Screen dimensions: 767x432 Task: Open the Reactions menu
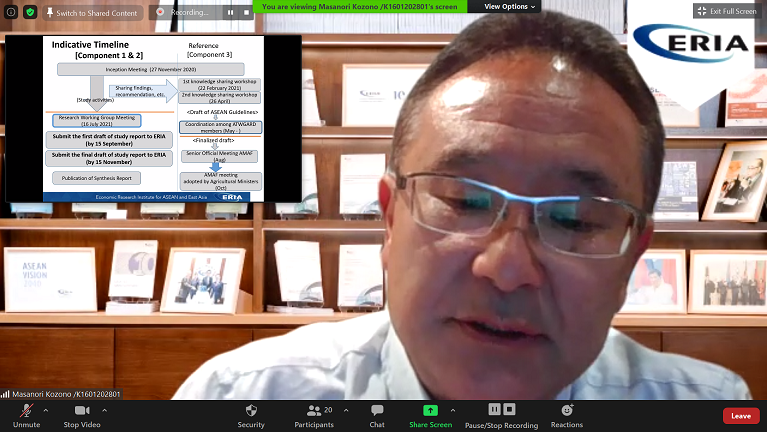(x=567, y=415)
